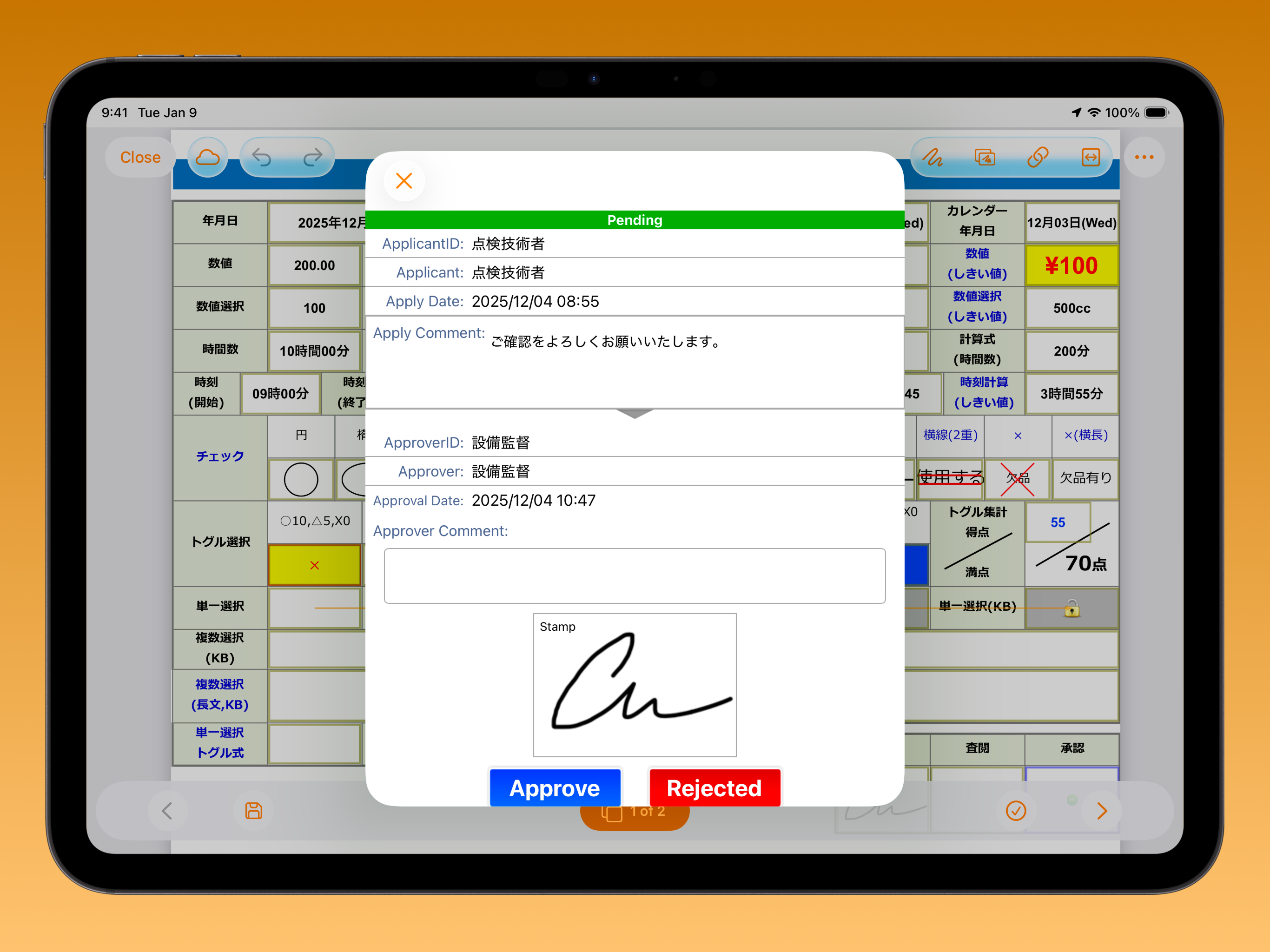Toggle the yellow × cell in トグル選択

(314, 565)
